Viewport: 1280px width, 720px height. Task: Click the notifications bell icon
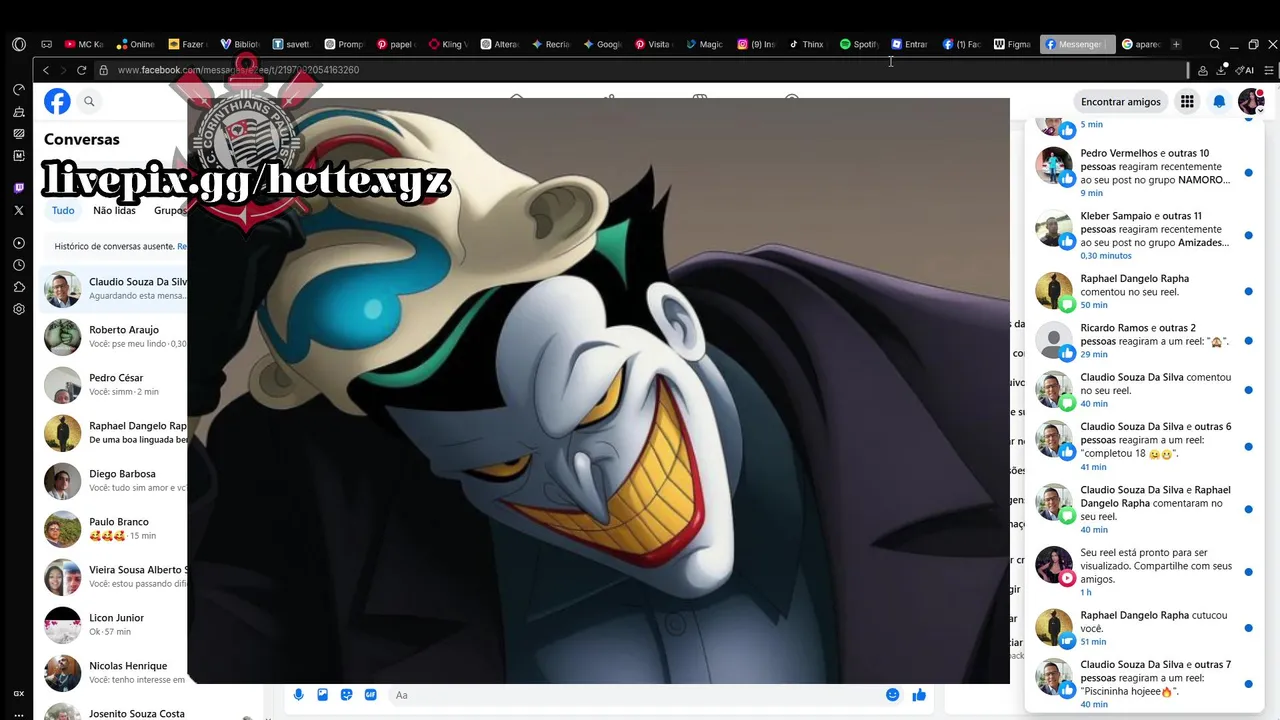coord(1219,101)
